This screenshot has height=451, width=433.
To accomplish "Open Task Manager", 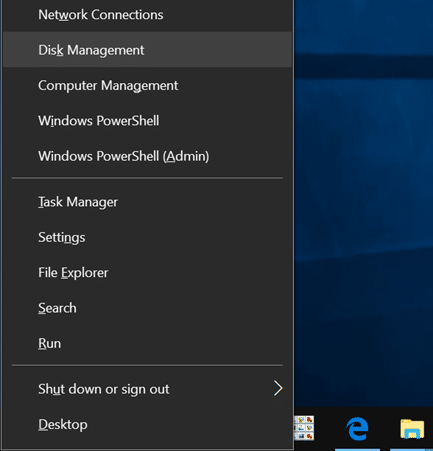I will click(x=147, y=202).
